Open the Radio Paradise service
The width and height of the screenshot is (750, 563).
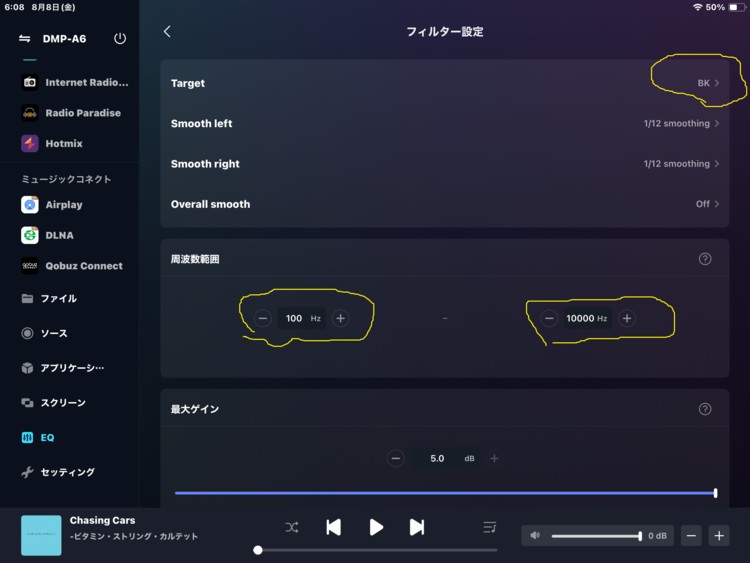click(71, 113)
